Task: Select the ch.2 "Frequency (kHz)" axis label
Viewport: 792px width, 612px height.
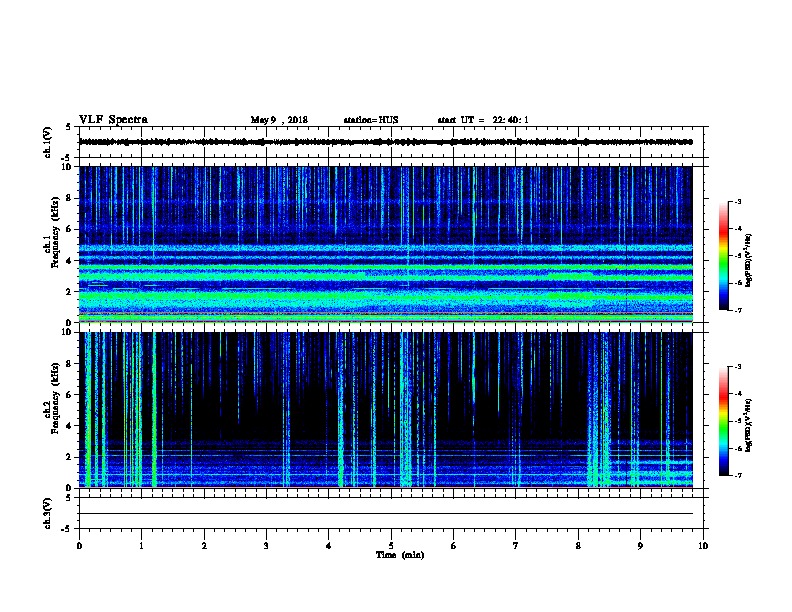Action: [x=55, y=398]
